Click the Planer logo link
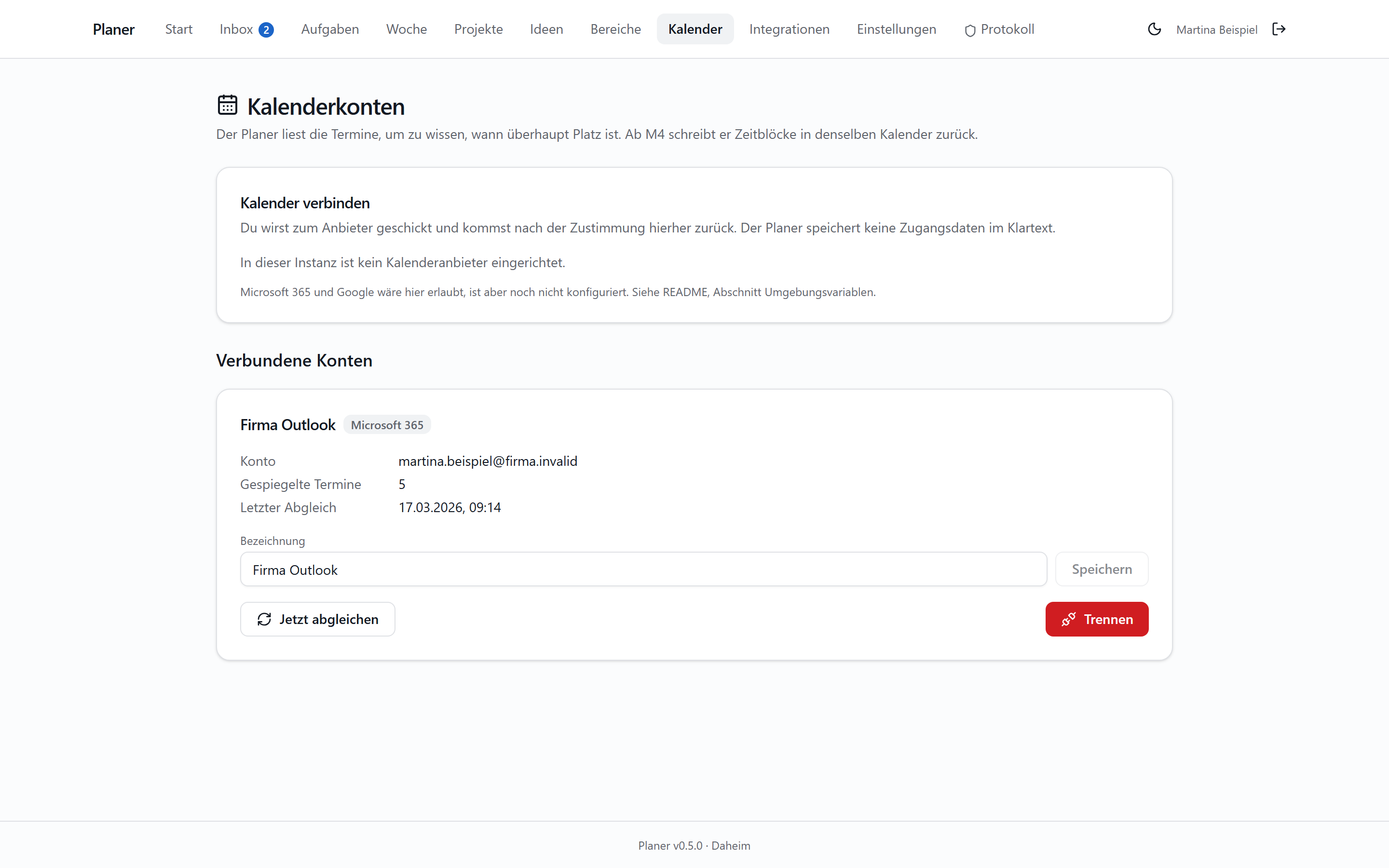1389x868 pixels. [x=114, y=29]
